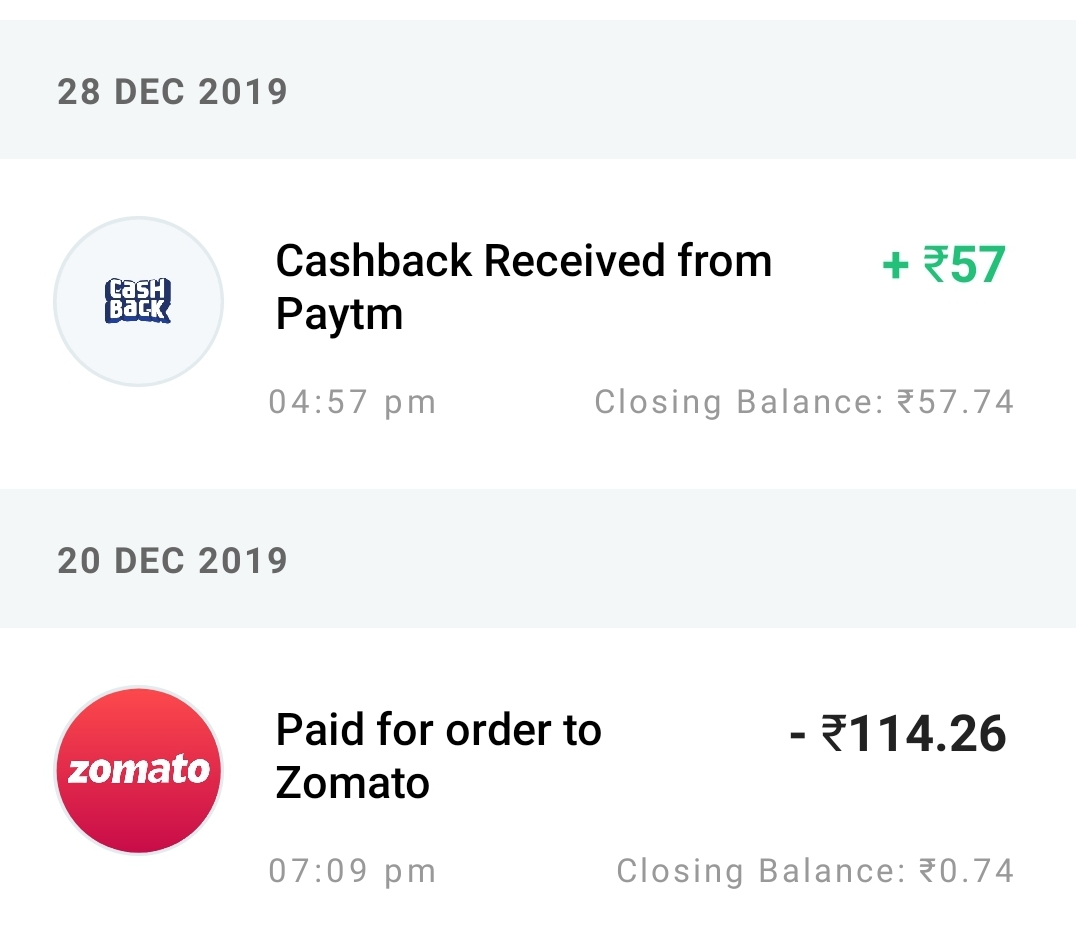This screenshot has height=949, width=1076.
Task: Click the -₹114.26 debit amount
Action: click(897, 734)
